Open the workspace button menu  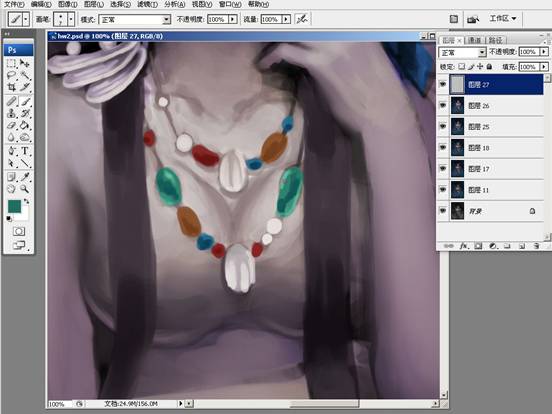click(x=503, y=18)
